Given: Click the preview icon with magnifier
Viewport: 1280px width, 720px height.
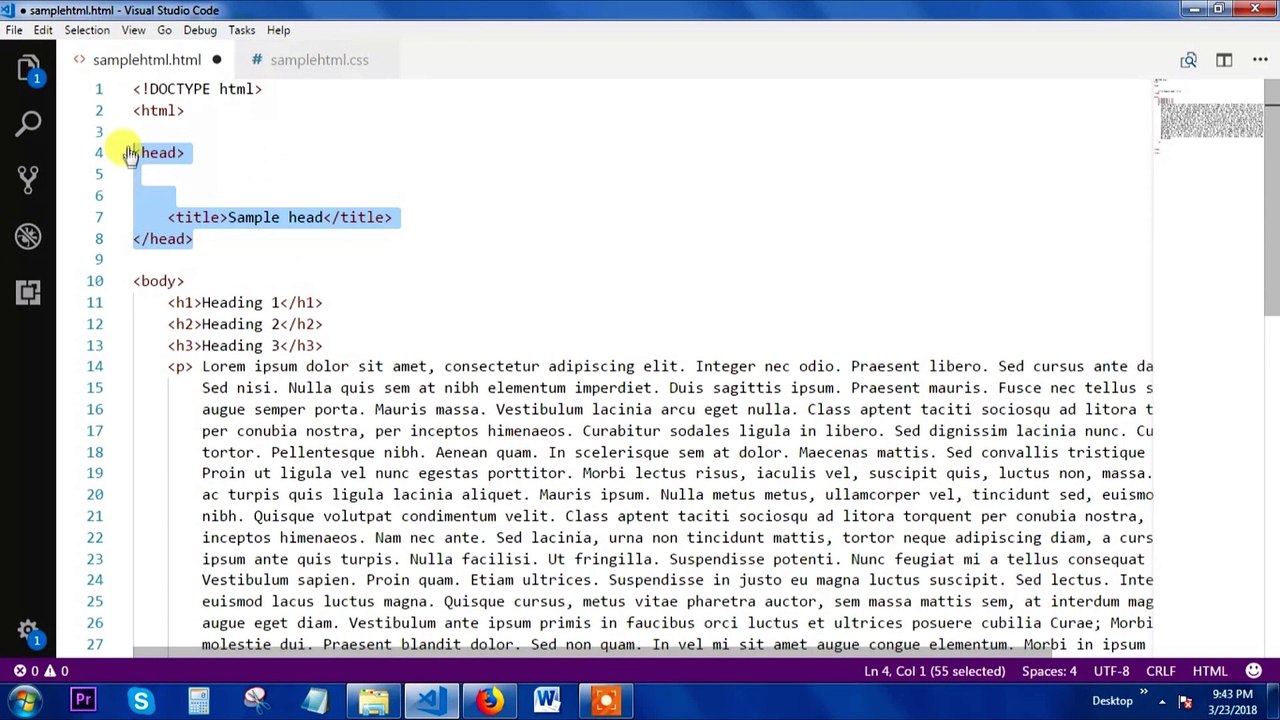Looking at the screenshot, I should tap(1188, 60).
